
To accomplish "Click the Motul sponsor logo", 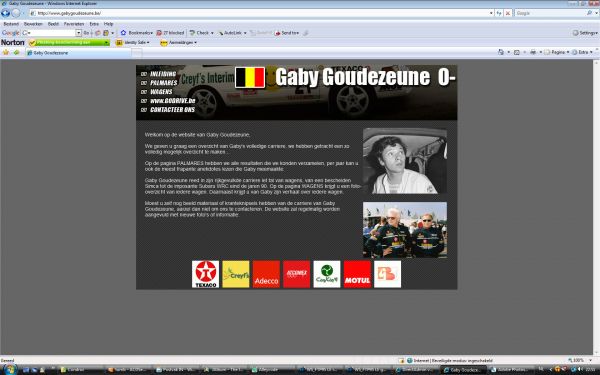I will click(x=357, y=274).
